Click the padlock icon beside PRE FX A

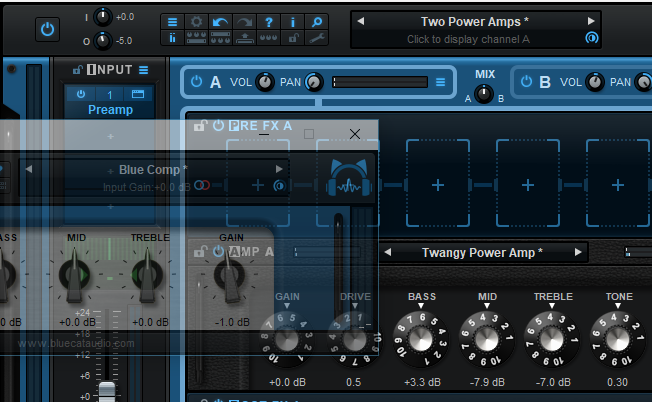pyautogui.click(x=200, y=126)
